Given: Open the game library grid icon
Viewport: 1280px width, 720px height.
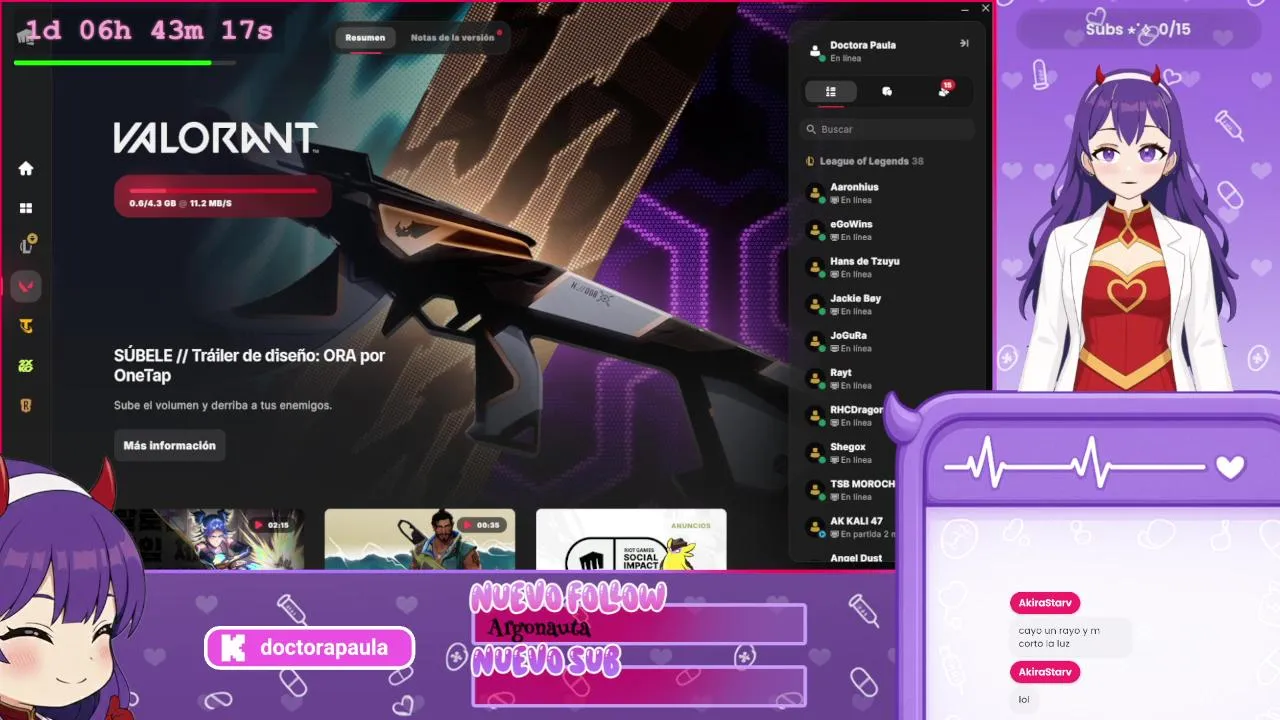Looking at the screenshot, I should pos(26,208).
